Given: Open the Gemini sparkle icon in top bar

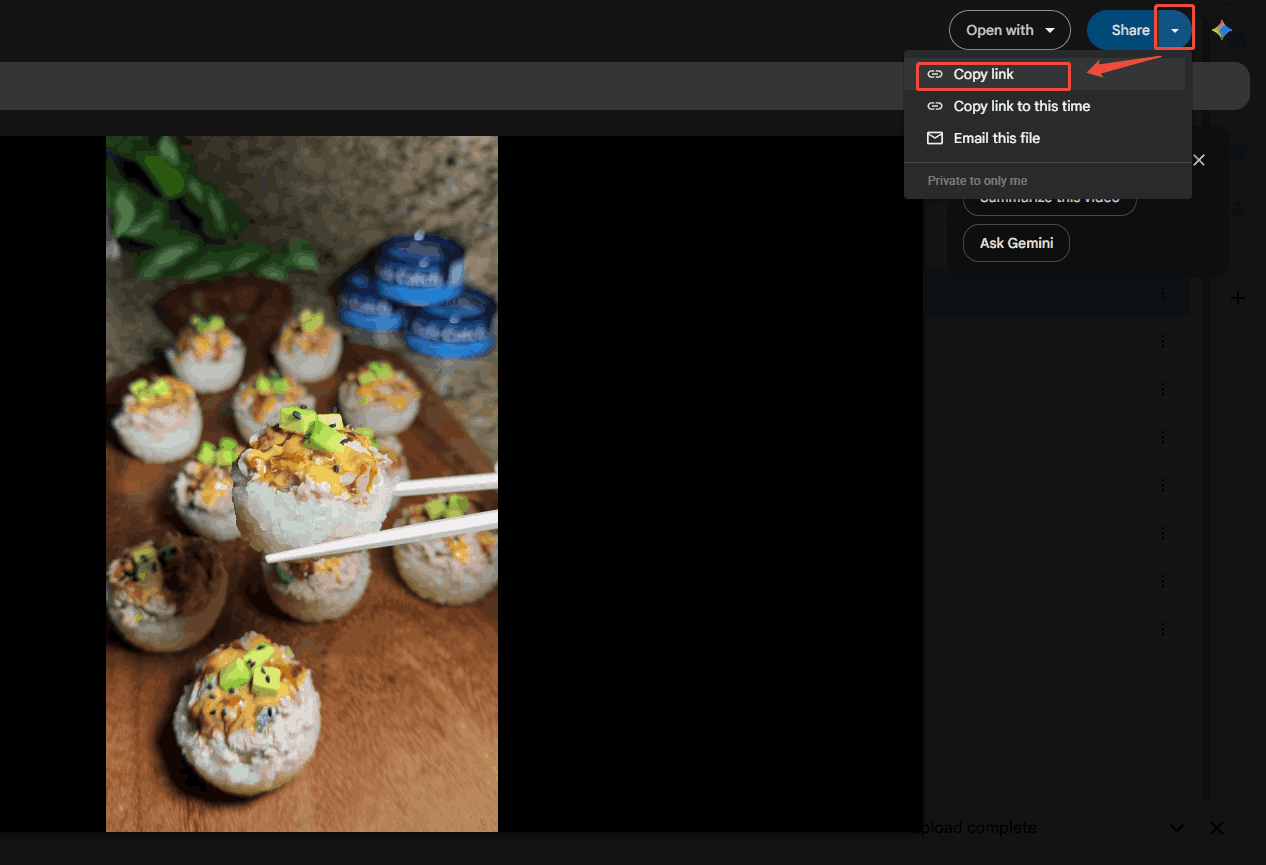Looking at the screenshot, I should (x=1221, y=30).
